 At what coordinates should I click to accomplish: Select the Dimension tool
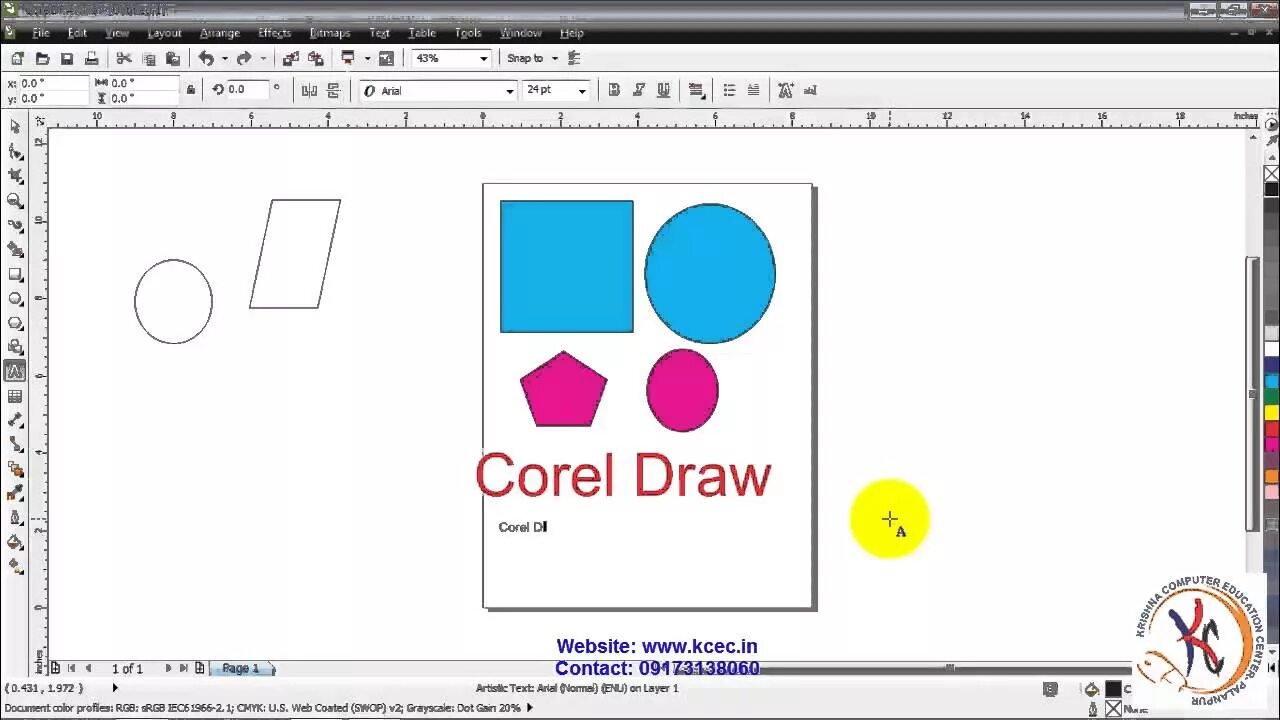(15, 420)
